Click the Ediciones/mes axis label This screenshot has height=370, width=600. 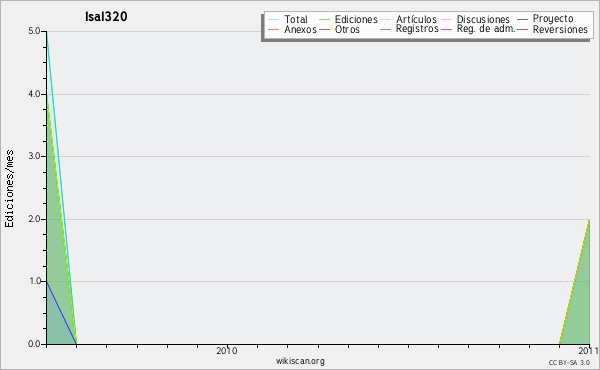pyautogui.click(x=9, y=189)
